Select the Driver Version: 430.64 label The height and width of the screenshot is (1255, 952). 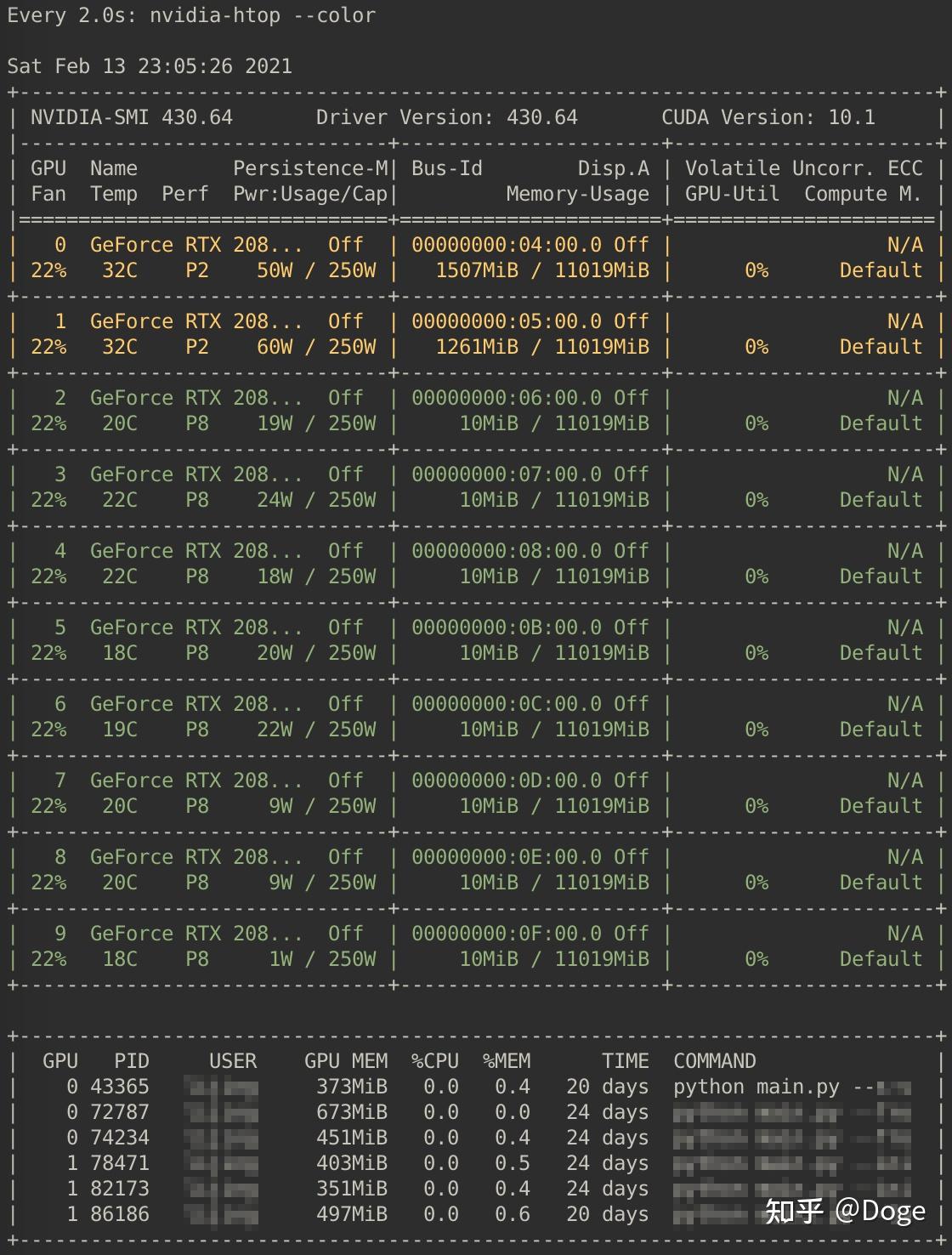447,117
